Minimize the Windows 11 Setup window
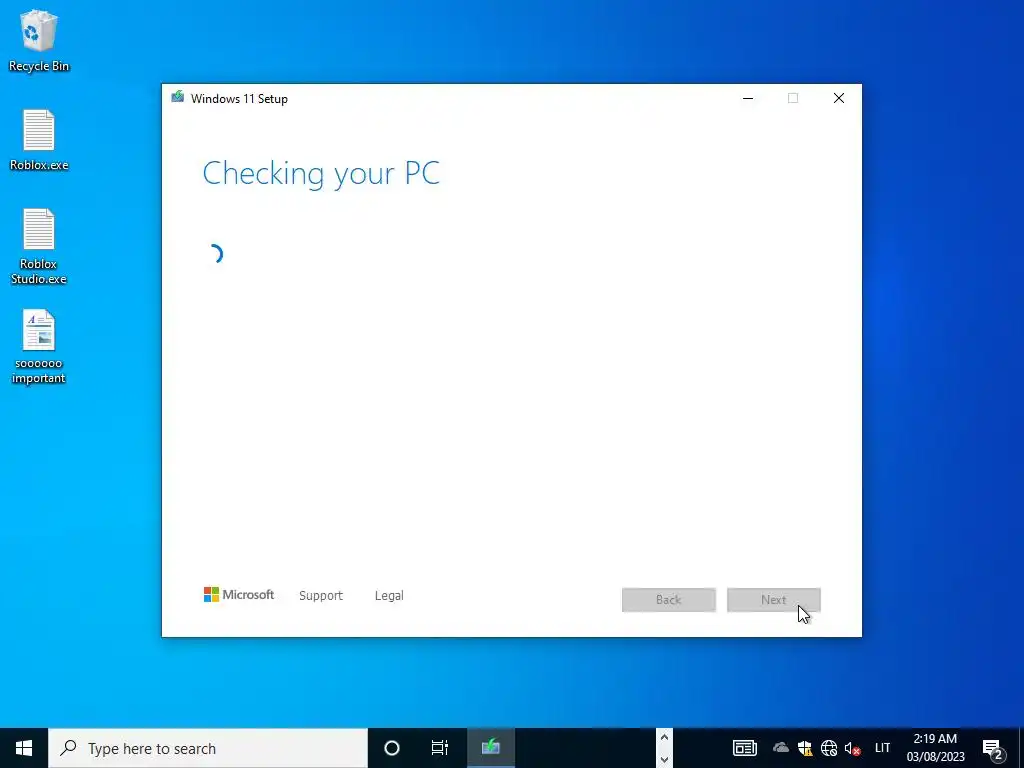 point(748,99)
